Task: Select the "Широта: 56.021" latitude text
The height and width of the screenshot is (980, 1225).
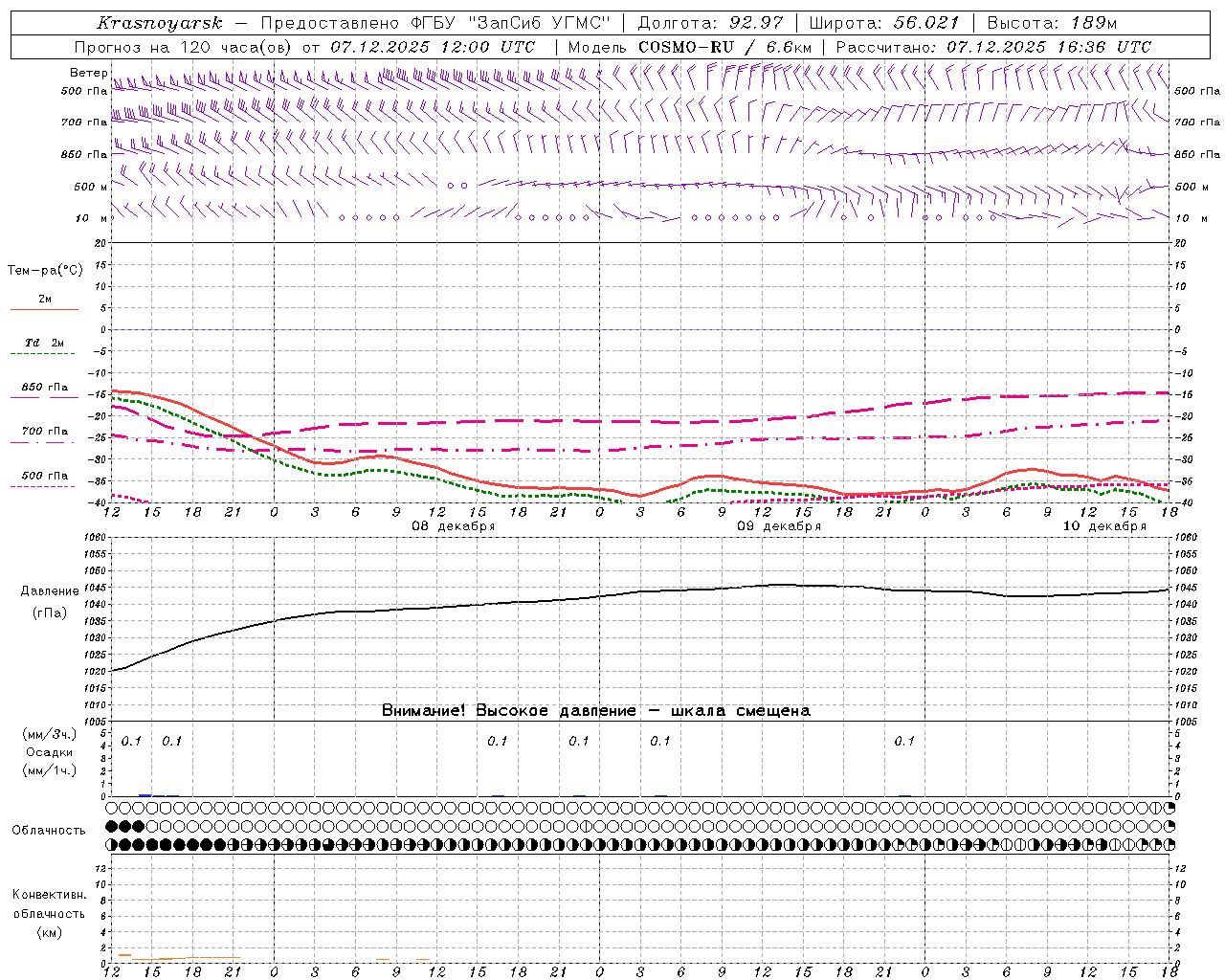Action: coord(884,23)
